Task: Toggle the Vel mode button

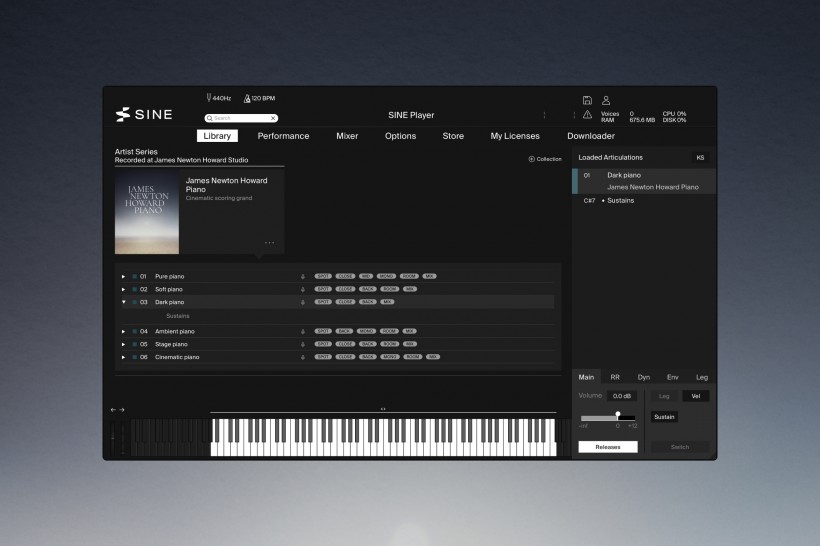Action: coord(696,396)
